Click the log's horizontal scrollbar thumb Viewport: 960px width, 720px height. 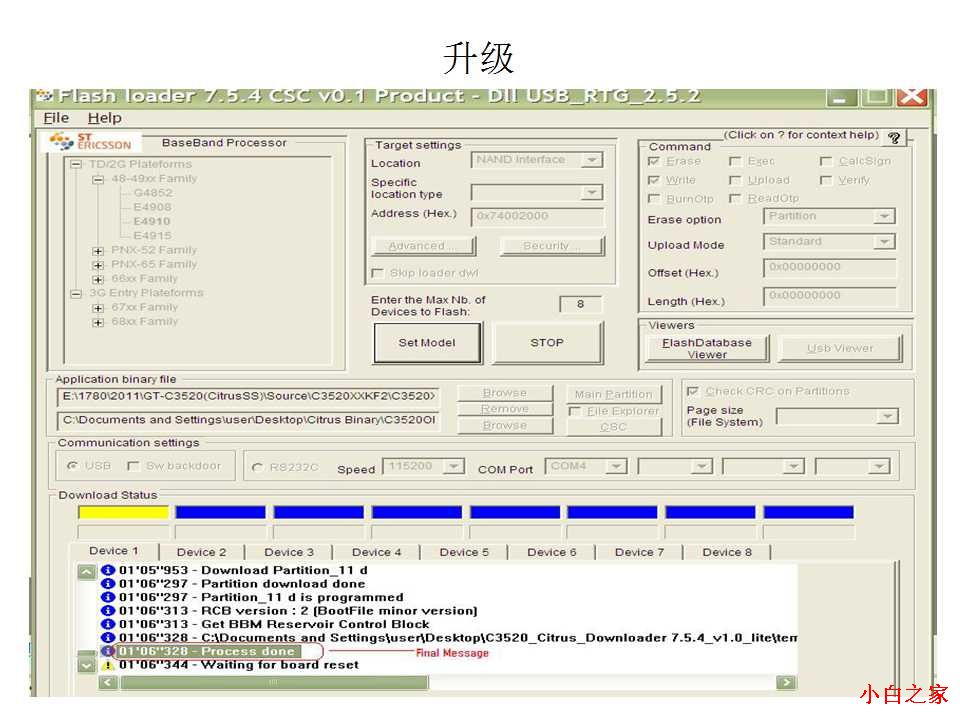(274, 682)
